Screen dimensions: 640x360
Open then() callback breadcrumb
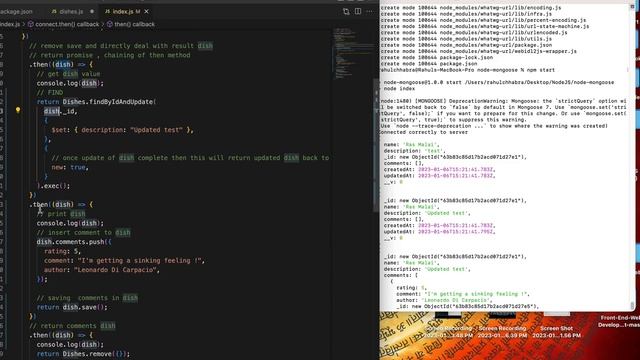(134, 24)
